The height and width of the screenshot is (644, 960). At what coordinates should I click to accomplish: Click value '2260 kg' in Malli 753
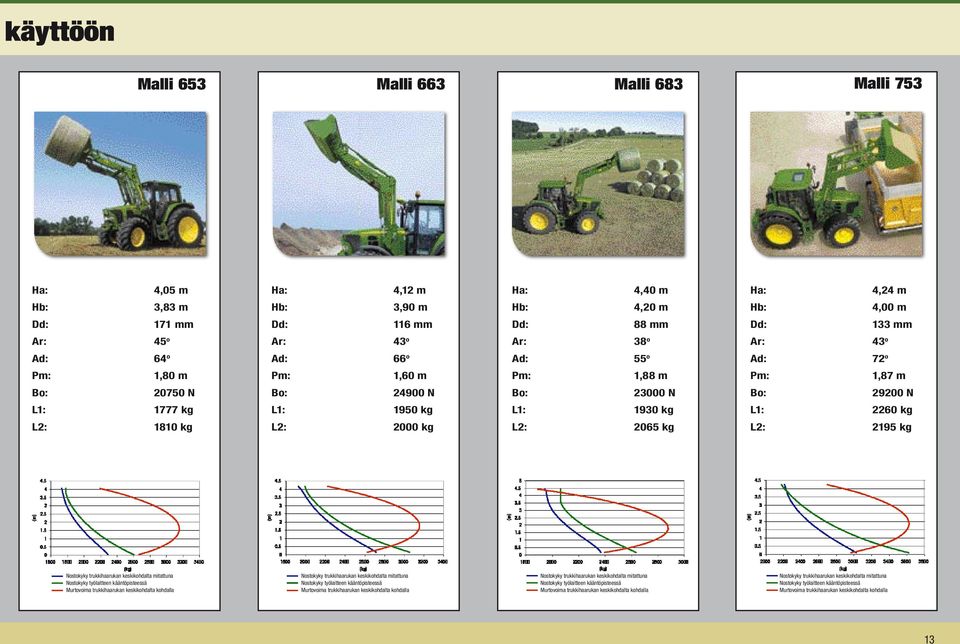click(892, 410)
